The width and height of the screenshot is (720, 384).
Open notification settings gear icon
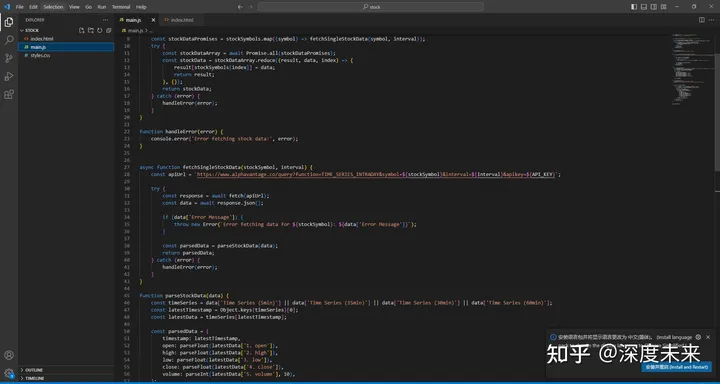[x=698, y=337]
